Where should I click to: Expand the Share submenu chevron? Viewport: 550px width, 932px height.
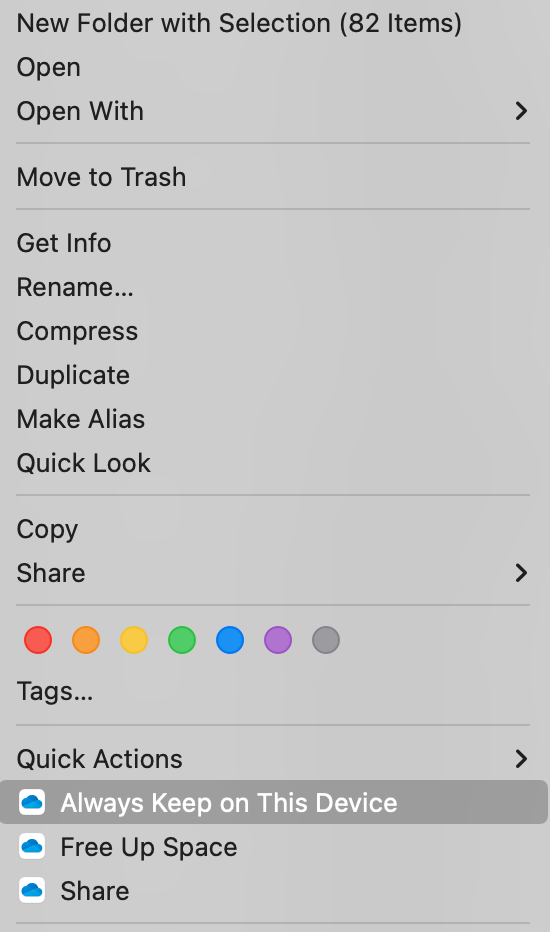pyautogui.click(x=521, y=573)
